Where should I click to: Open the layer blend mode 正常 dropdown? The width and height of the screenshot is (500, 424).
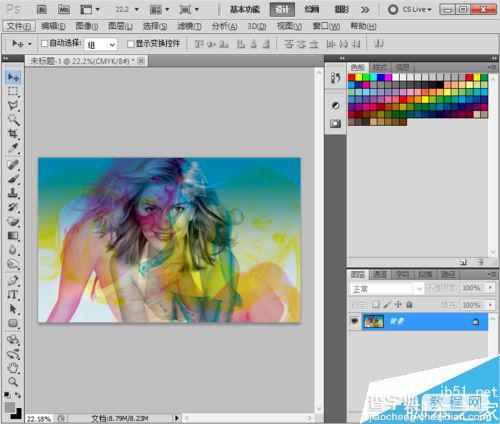point(387,289)
